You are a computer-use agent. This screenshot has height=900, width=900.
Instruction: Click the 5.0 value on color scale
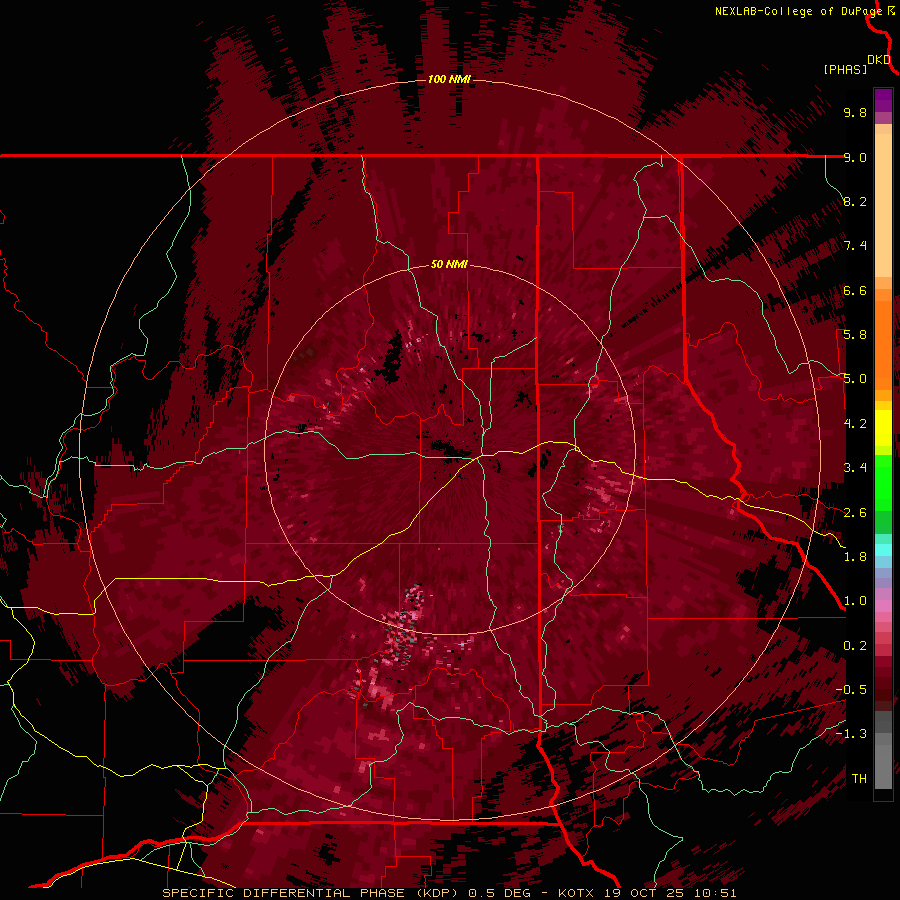[x=855, y=379]
